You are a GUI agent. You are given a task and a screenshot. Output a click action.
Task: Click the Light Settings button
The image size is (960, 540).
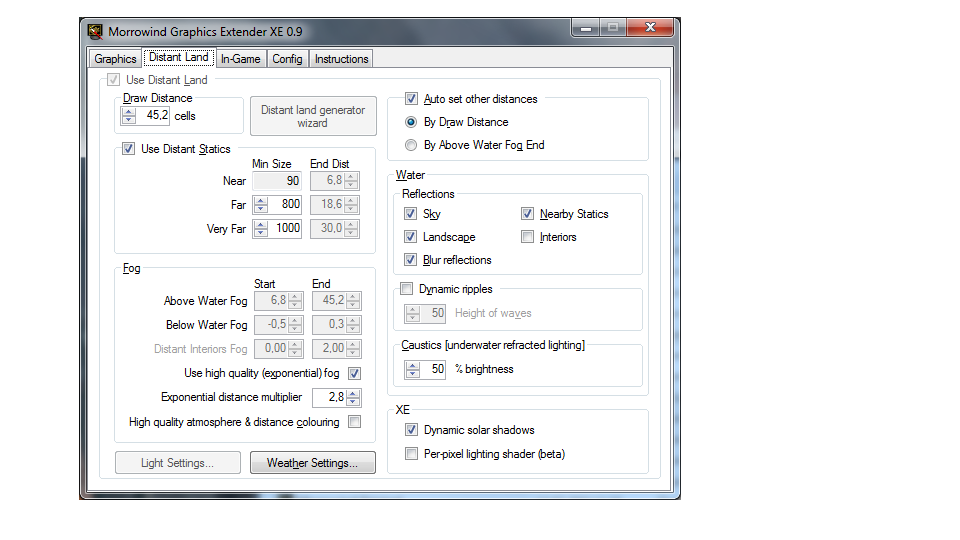pos(178,463)
